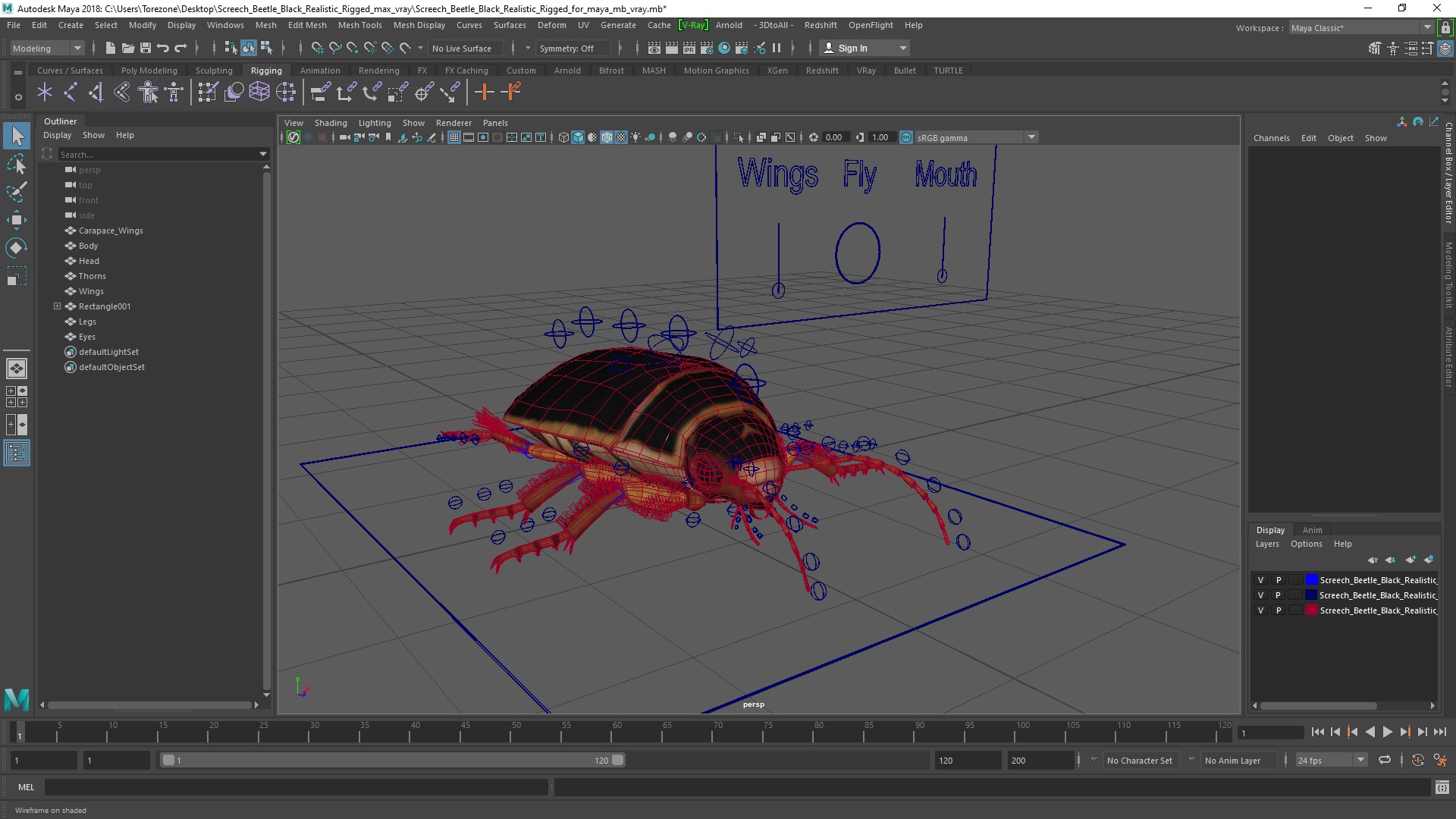
Task: Open the Workspace Maya Classic dropdown
Action: [1361, 28]
